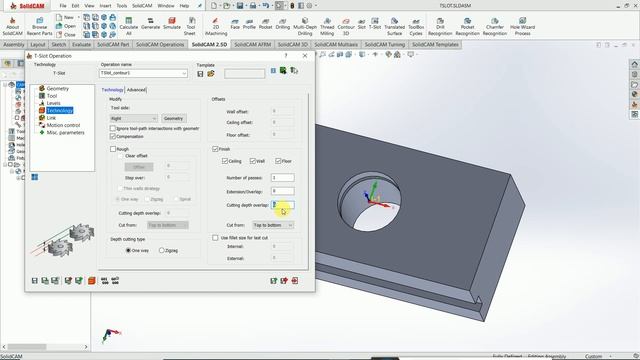
Task: Click Save template icon in dialog
Action: click(200, 74)
